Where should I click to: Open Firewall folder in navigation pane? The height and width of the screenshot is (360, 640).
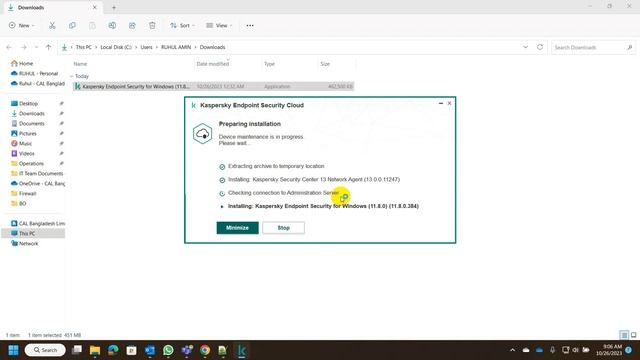(x=24, y=193)
